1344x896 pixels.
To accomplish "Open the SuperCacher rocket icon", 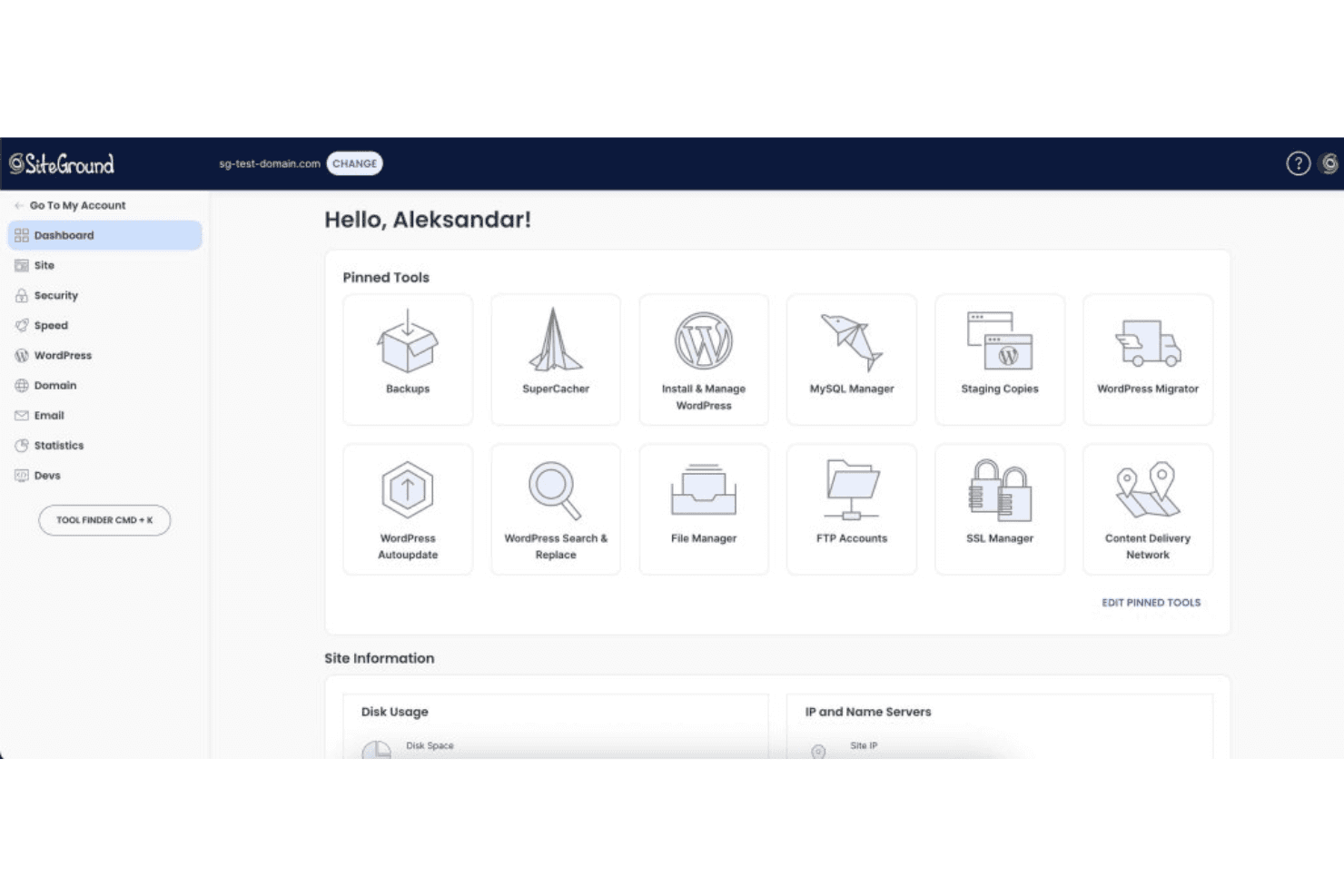I will pyautogui.click(x=556, y=340).
